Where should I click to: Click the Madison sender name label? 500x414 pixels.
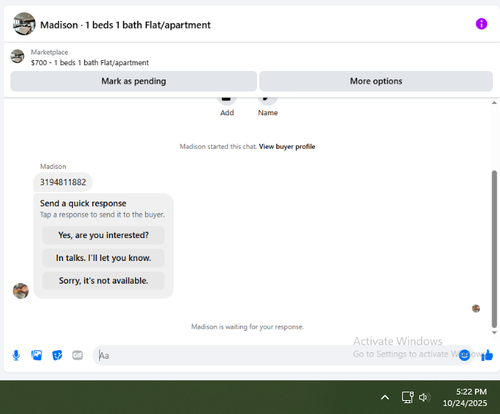click(x=53, y=166)
